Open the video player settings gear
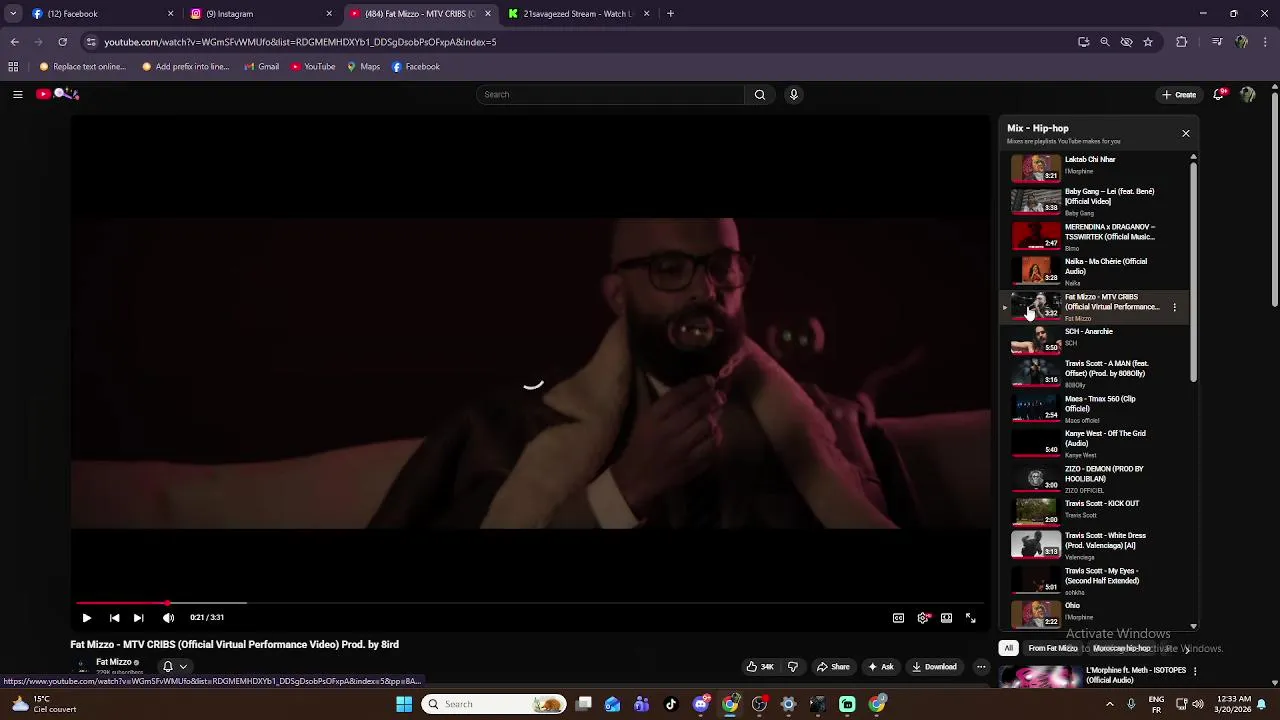Image resolution: width=1280 pixels, height=720 pixels. pyautogui.click(x=922, y=618)
